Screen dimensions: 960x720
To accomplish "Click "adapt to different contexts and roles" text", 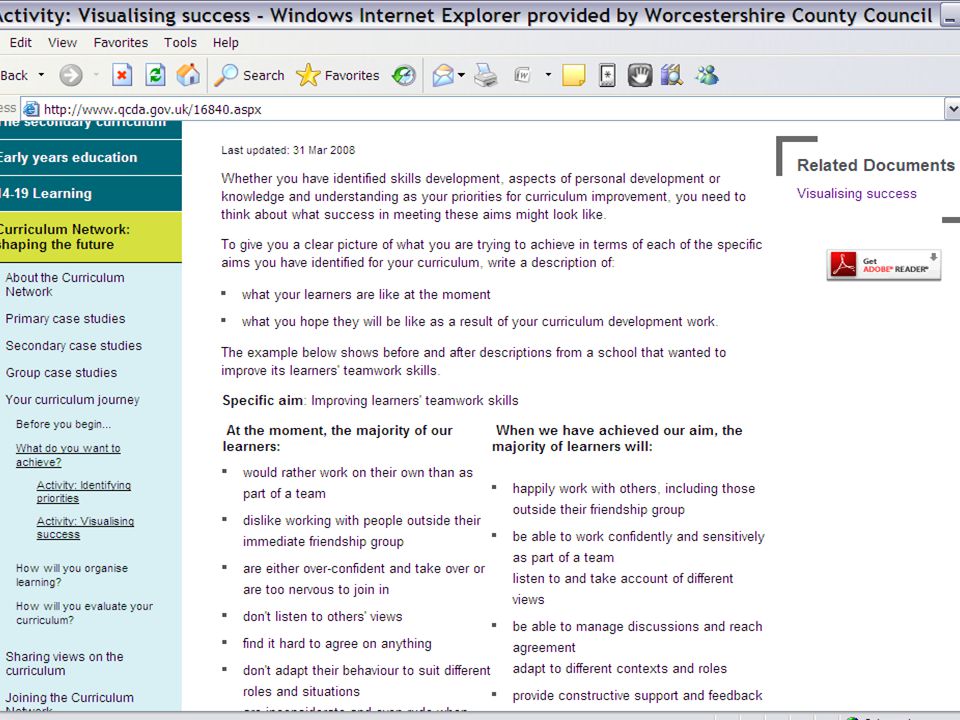I will [x=620, y=669].
